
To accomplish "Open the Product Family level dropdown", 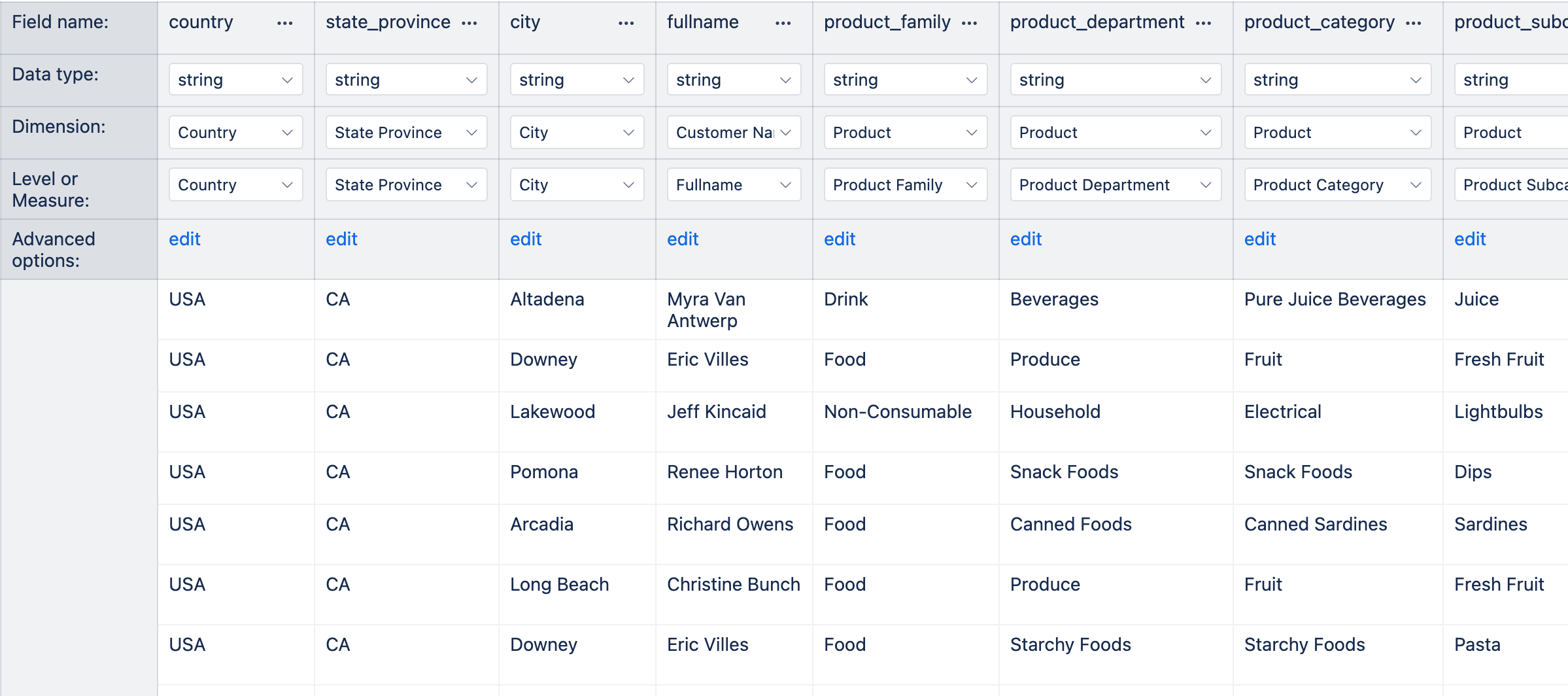I will [905, 184].
